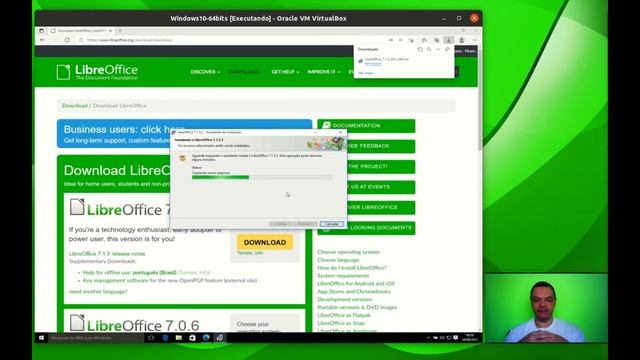Click the yellow DOWNLOAD button
The height and width of the screenshot is (360, 640).
(265, 242)
